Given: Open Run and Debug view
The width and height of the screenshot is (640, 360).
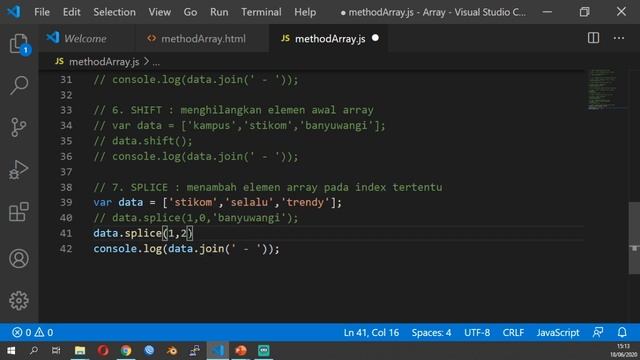Looking at the screenshot, I should tap(19, 170).
